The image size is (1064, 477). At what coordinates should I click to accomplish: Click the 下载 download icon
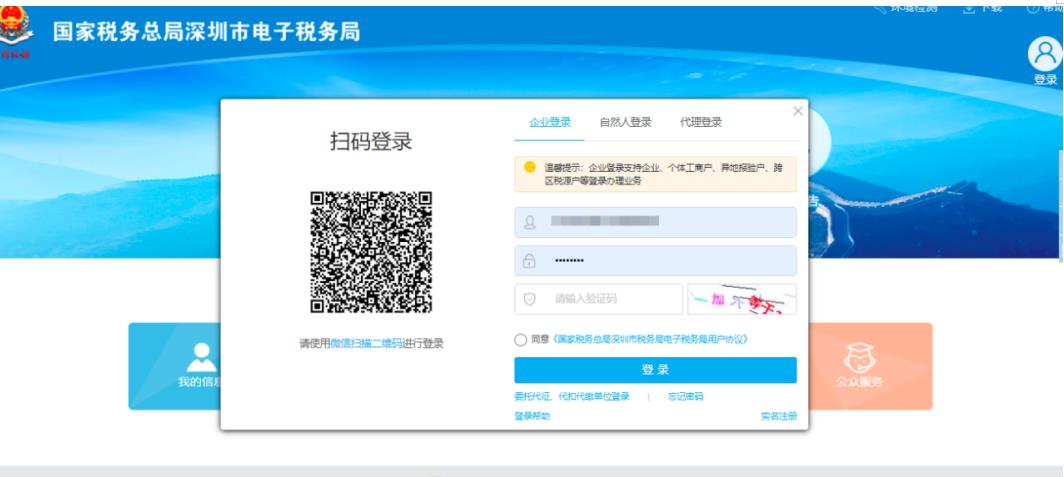967,7
